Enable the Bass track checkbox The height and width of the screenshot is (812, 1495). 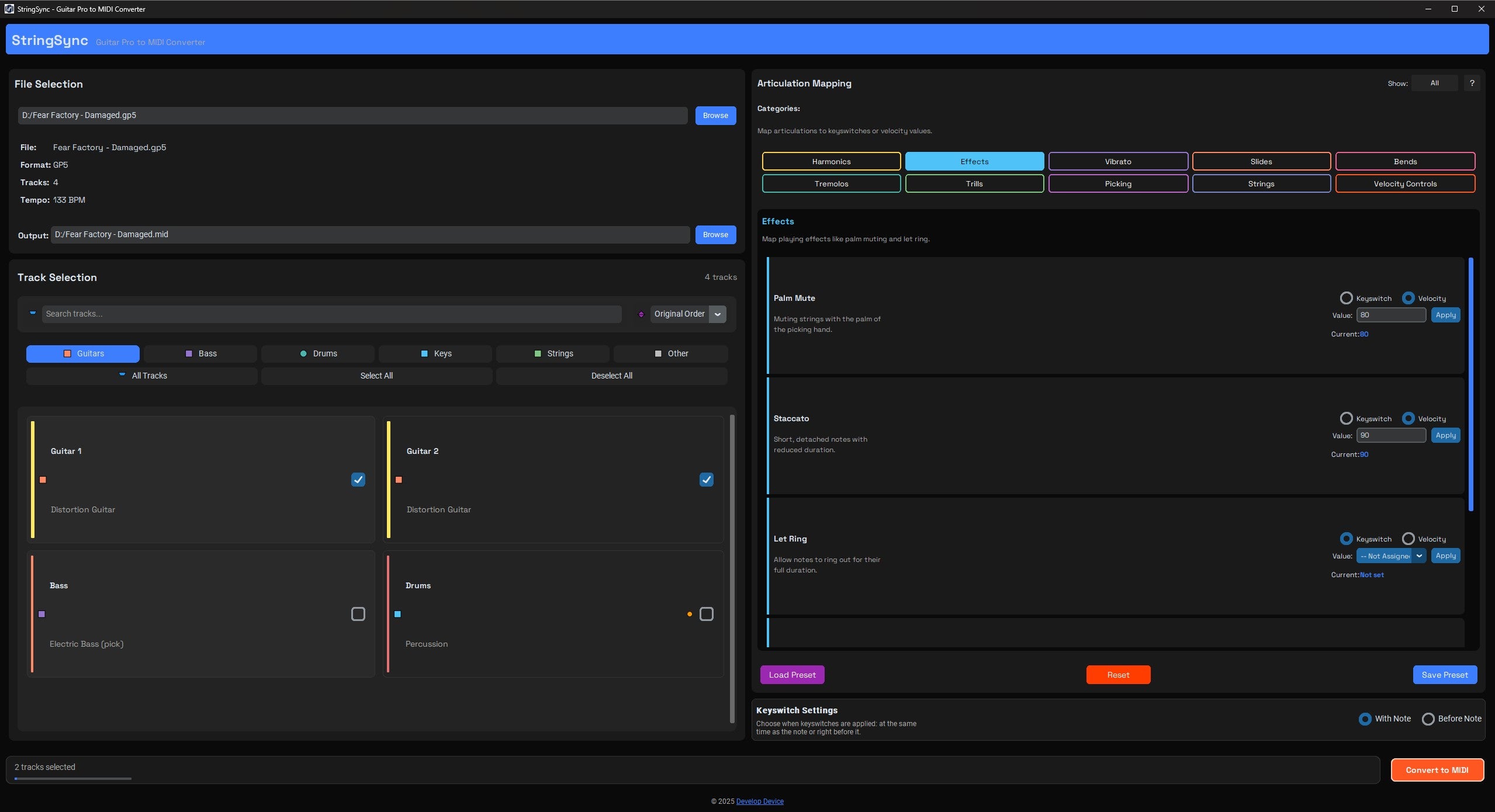(358, 614)
